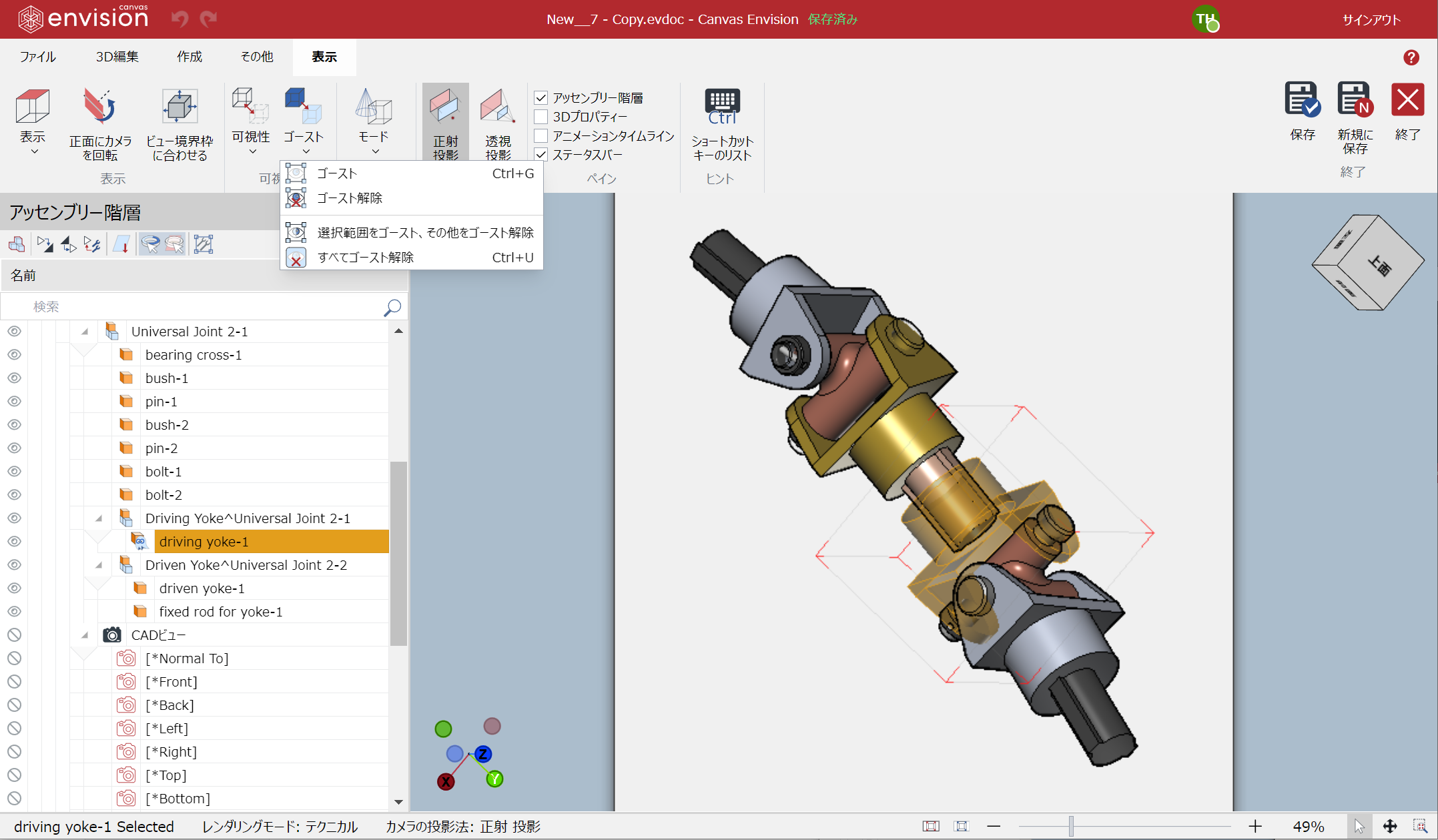Click the rotate camera to face icon
This screenshot has height=840, width=1438.
100,107
